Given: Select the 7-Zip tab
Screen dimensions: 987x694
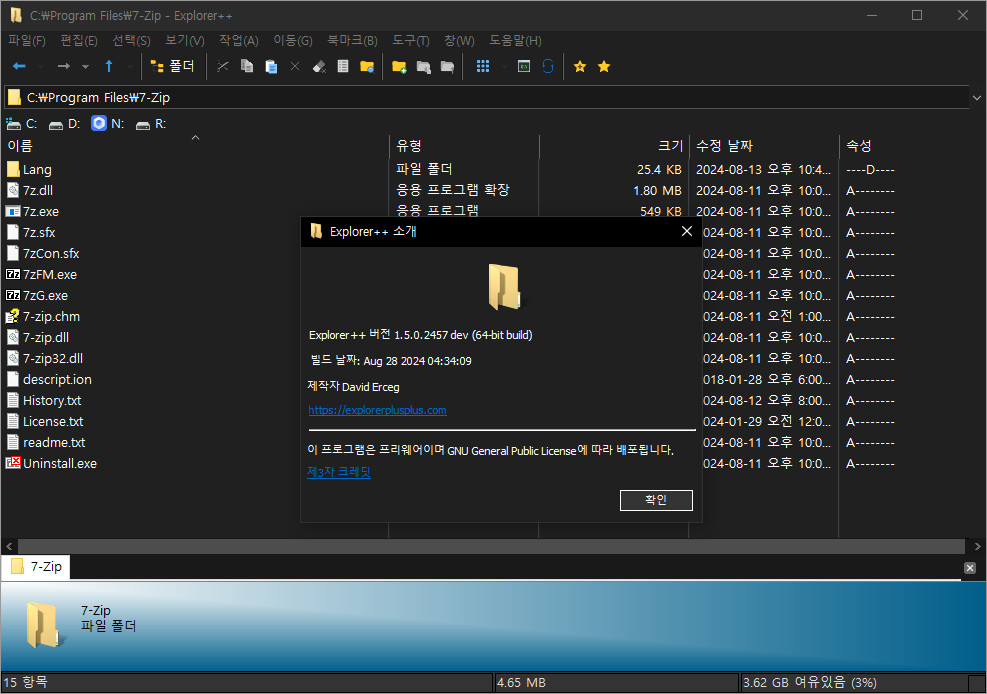Looking at the screenshot, I should 37,566.
